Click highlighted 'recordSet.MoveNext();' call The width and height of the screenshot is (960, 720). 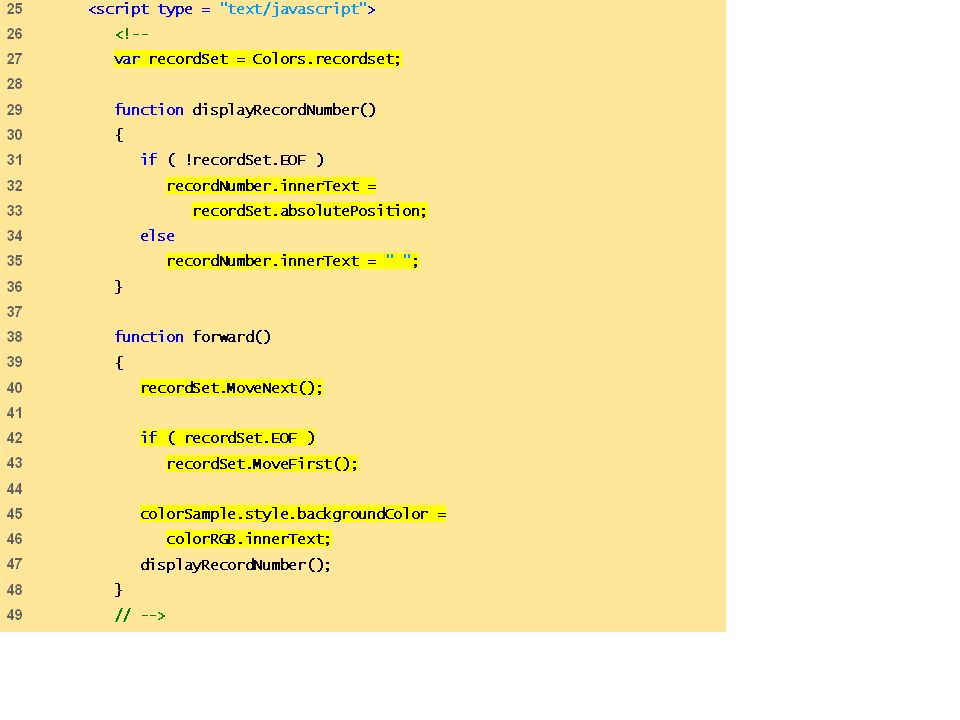pos(231,388)
